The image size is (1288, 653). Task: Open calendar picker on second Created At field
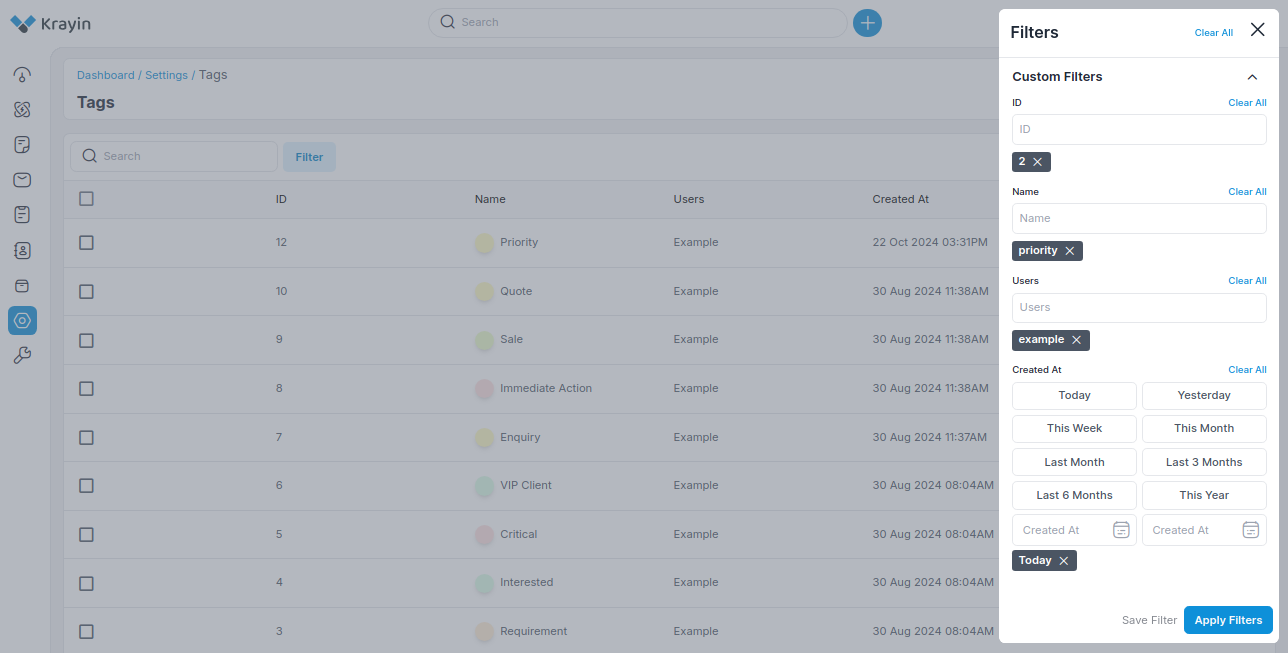pyautogui.click(x=1251, y=530)
